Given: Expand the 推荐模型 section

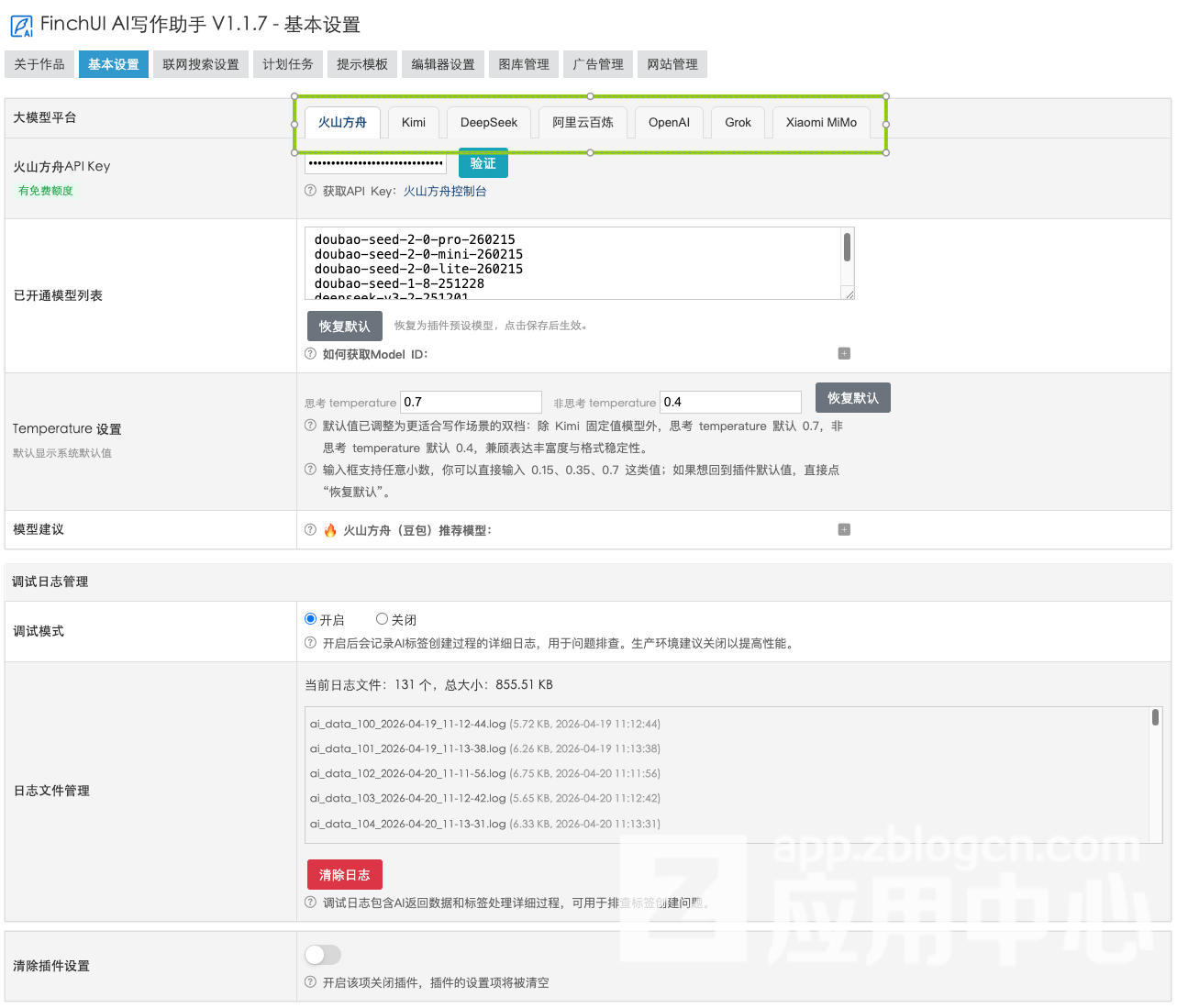Looking at the screenshot, I should click(844, 529).
